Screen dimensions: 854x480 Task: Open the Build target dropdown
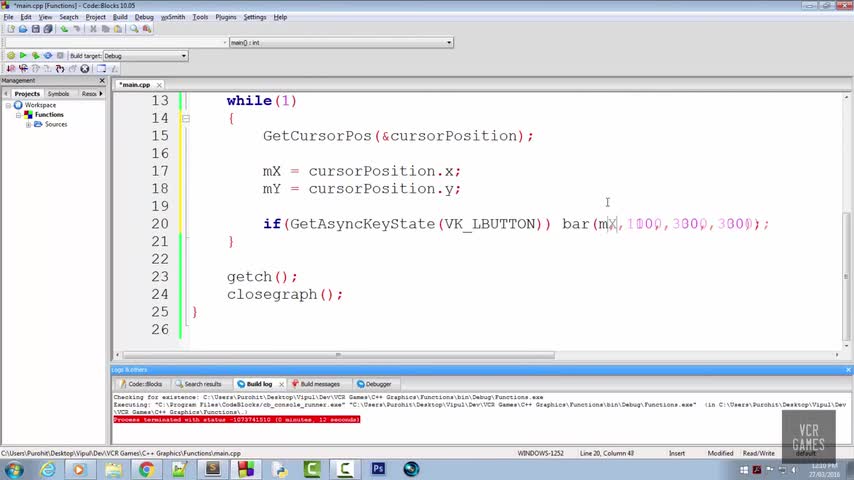tap(145, 56)
